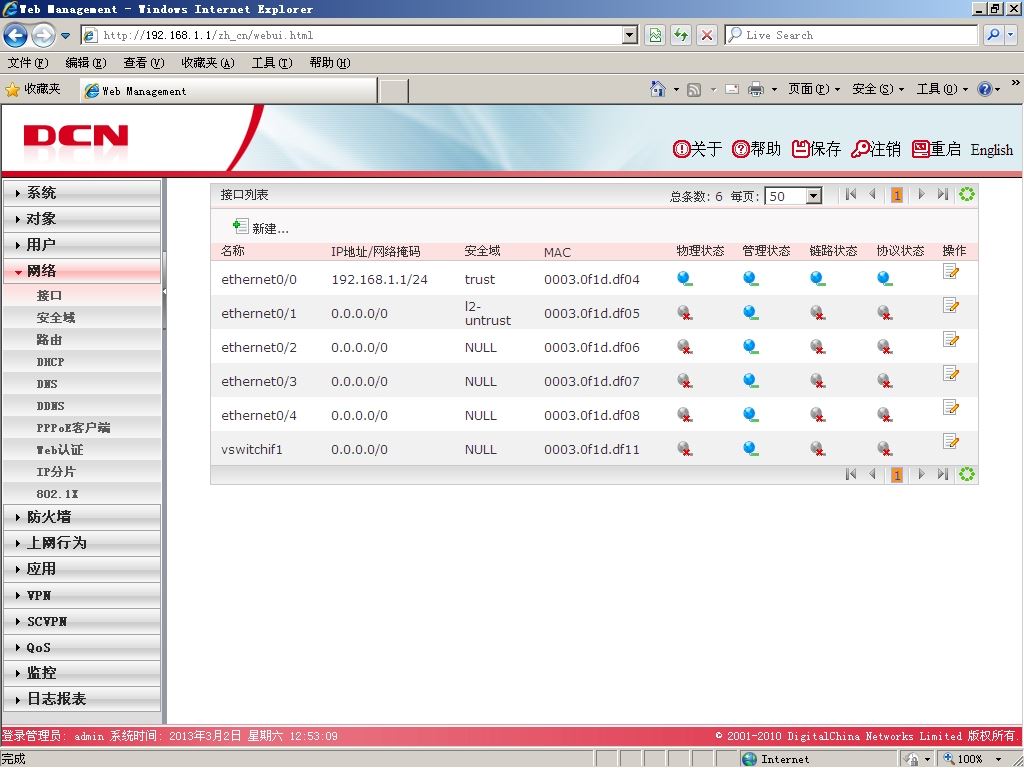
Task: Expand the QoS sidebar section
Action: point(82,647)
